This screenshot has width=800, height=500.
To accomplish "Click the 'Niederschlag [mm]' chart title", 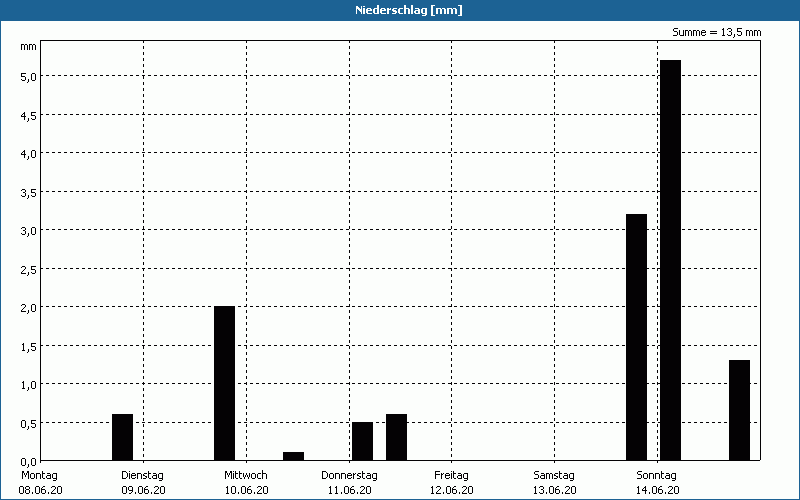I will click(x=409, y=10).
